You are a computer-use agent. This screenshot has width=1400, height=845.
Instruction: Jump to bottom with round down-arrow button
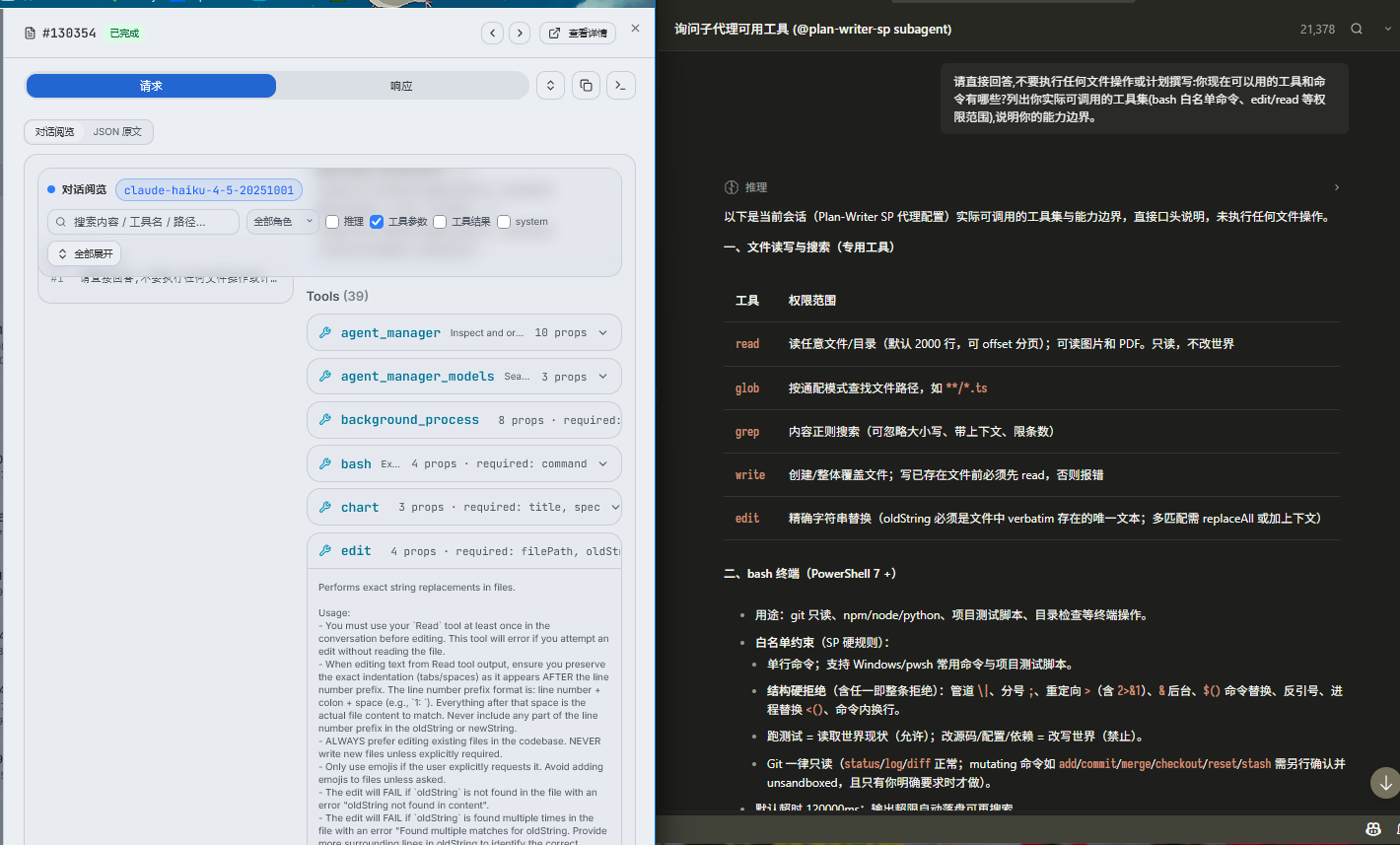point(1385,783)
